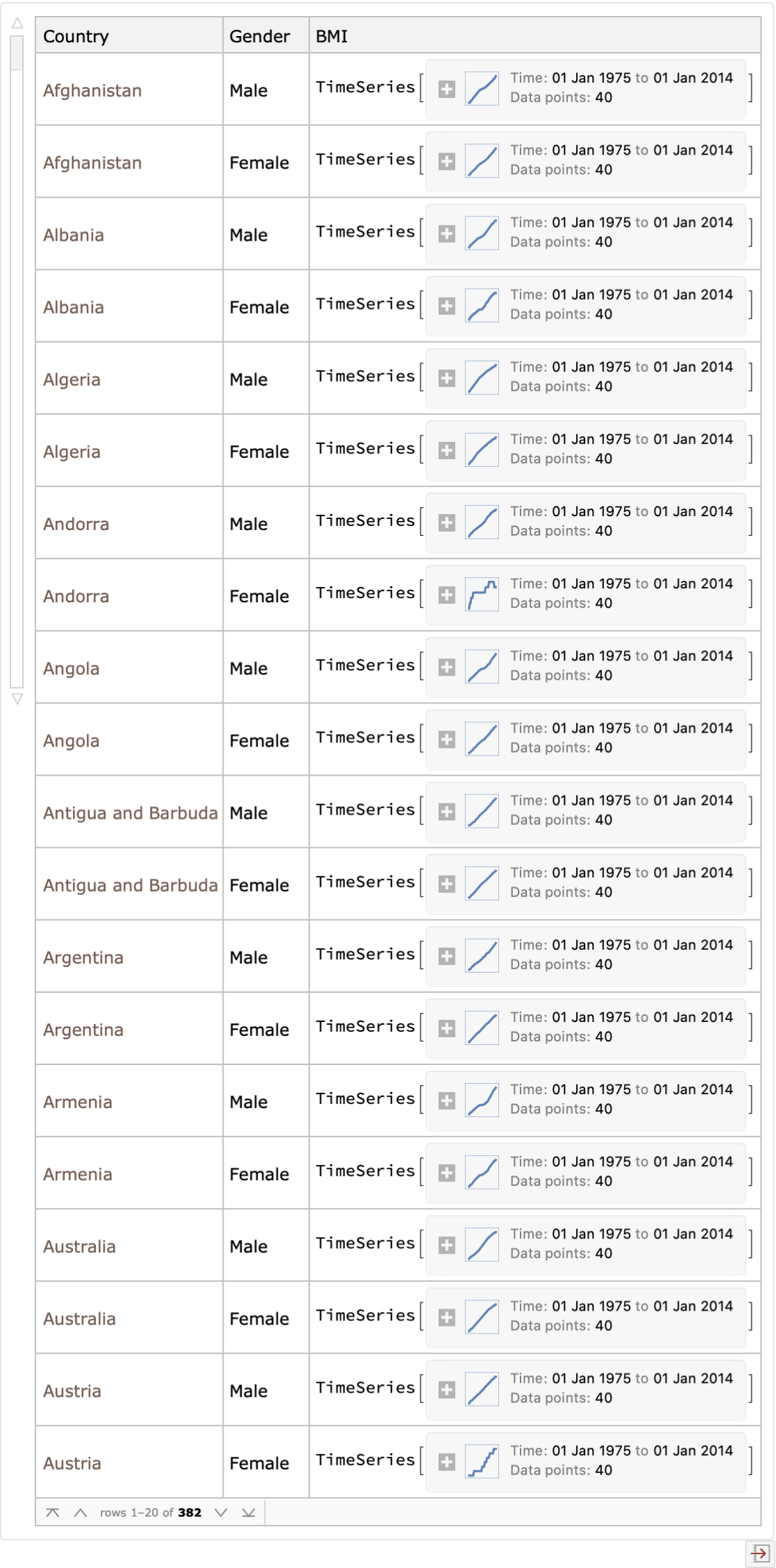The width and height of the screenshot is (776, 1568).
Task: Click the Gender column header
Action: (x=260, y=36)
